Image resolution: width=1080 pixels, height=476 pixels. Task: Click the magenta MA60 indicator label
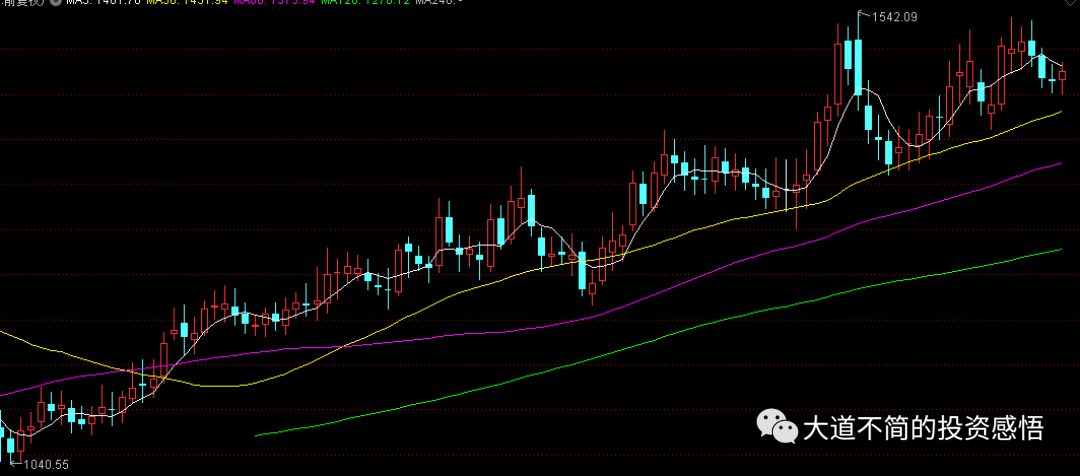[x=273, y=2]
